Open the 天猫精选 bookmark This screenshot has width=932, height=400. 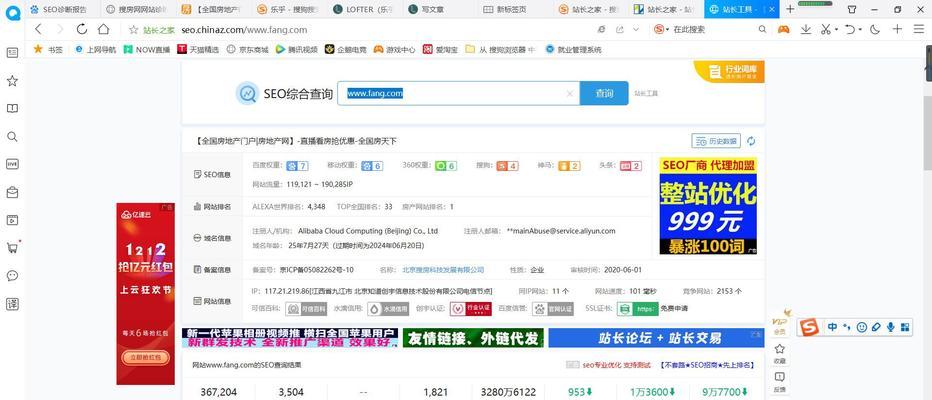click(198, 49)
